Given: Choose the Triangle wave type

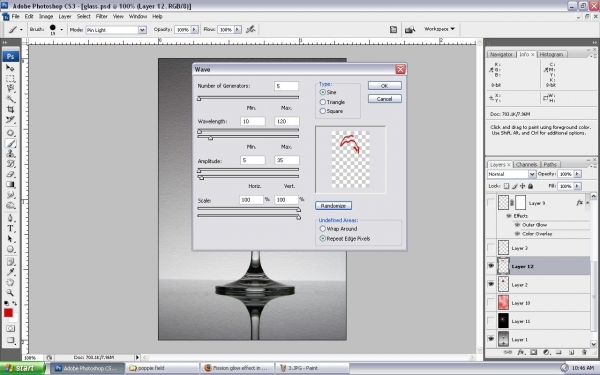Looking at the screenshot, I should 323,102.
